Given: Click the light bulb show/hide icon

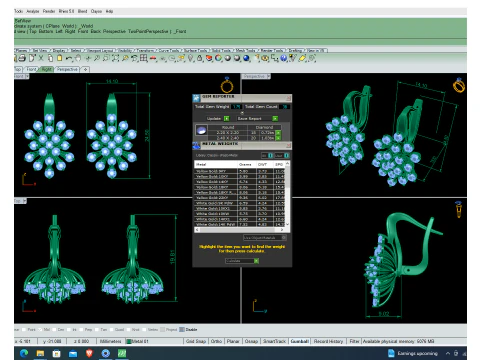Looking at the screenshot, I should click(190, 58).
